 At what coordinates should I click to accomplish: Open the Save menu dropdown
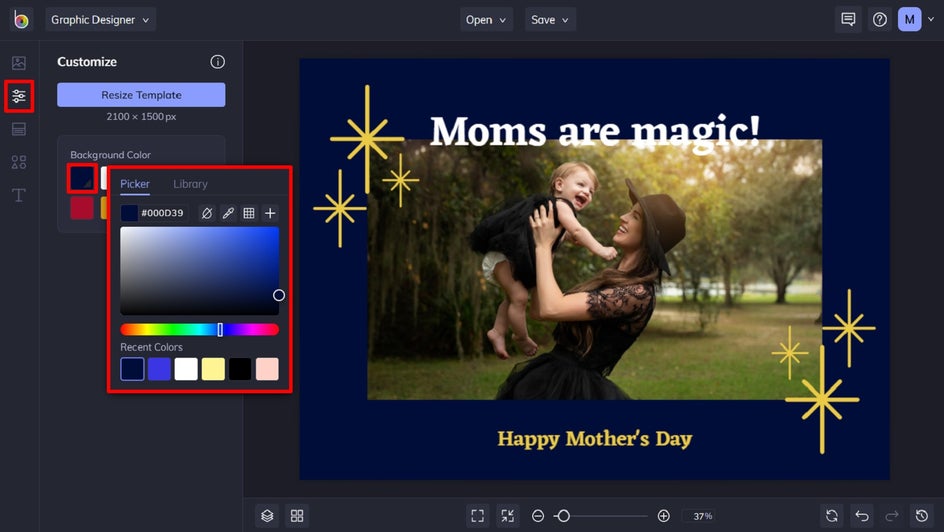pos(550,19)
